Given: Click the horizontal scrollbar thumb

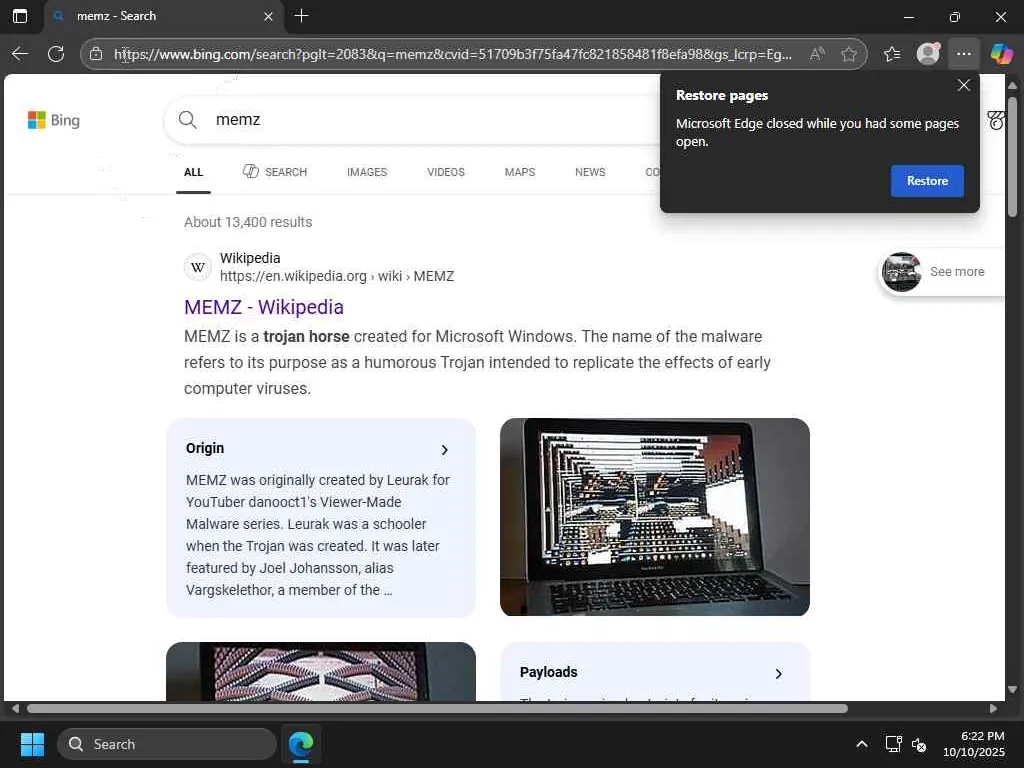Looking at the screenshot, I should tap(438, 709).
